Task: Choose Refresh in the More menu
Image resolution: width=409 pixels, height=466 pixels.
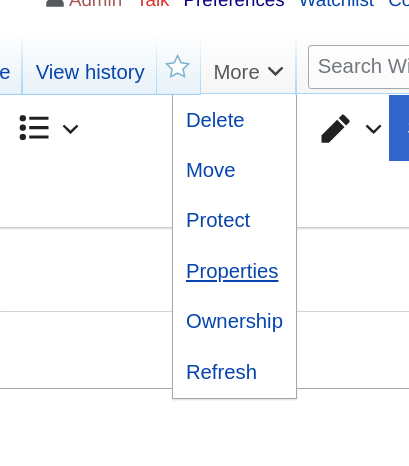Action: pos(221,372)
